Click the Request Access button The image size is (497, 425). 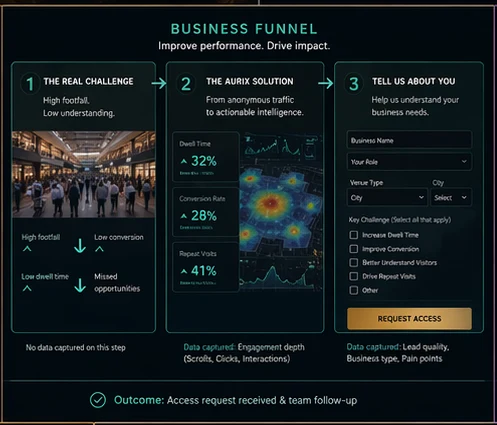click(409, 319)
